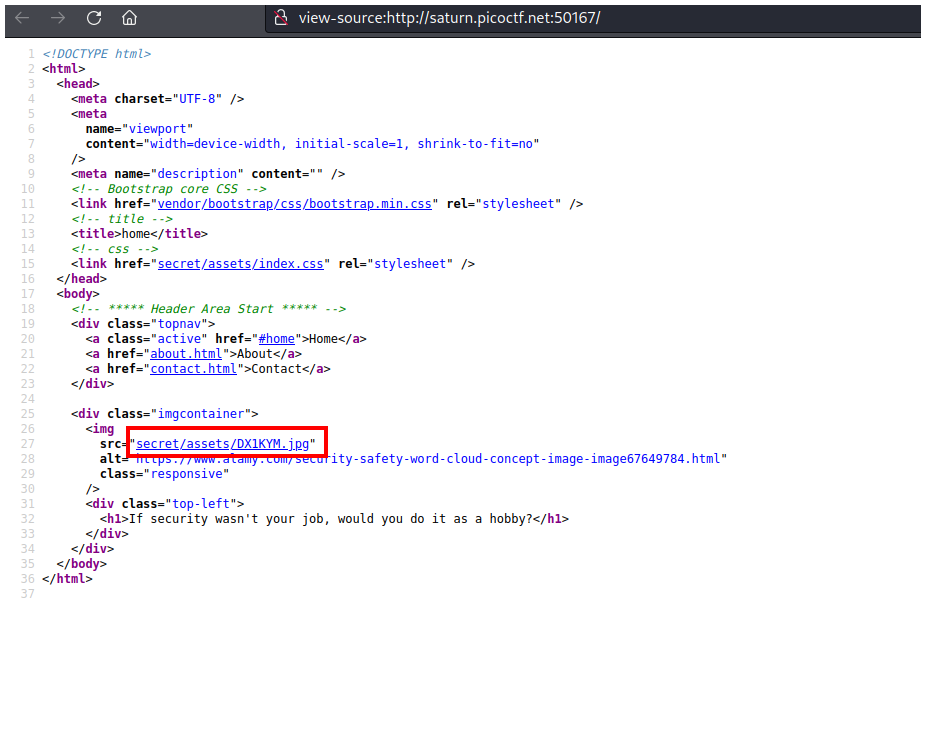Click the alt attribute URL text

click(x=430, y=459)
